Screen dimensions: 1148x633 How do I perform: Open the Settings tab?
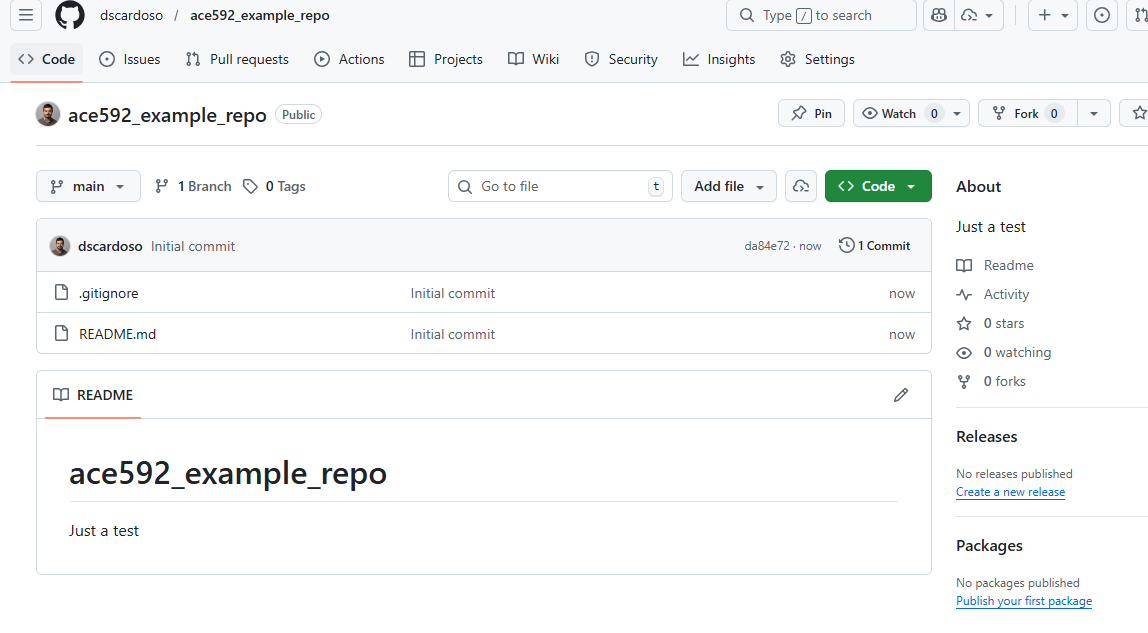[817, 60]
